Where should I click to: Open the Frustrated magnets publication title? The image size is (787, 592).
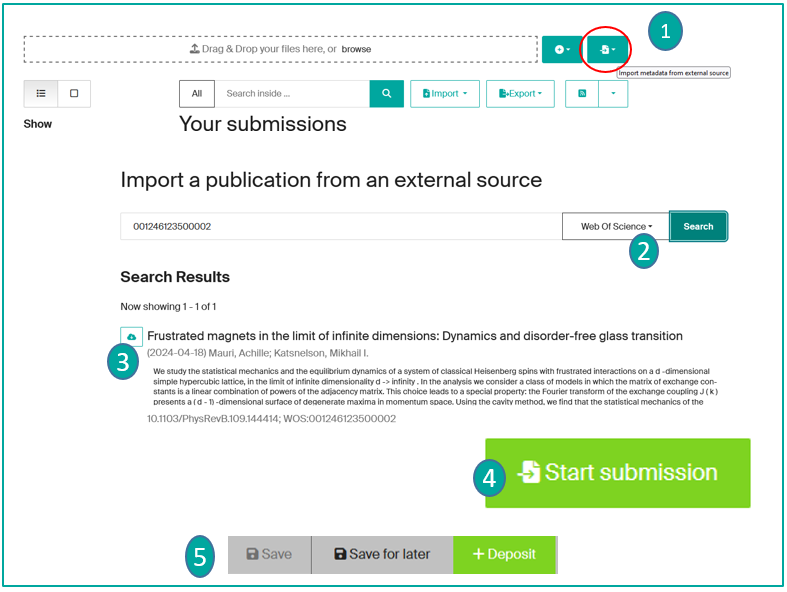coord(415,336)
